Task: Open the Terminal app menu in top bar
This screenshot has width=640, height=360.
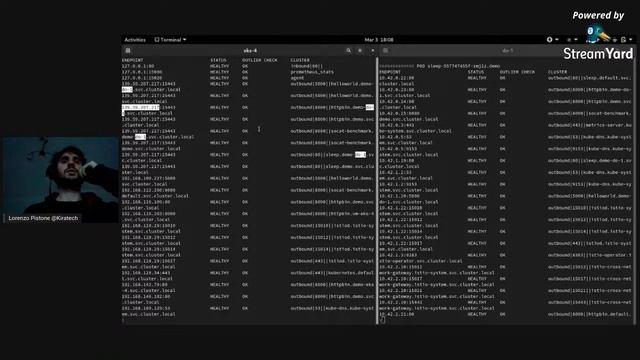Action: tap(170, 40)
